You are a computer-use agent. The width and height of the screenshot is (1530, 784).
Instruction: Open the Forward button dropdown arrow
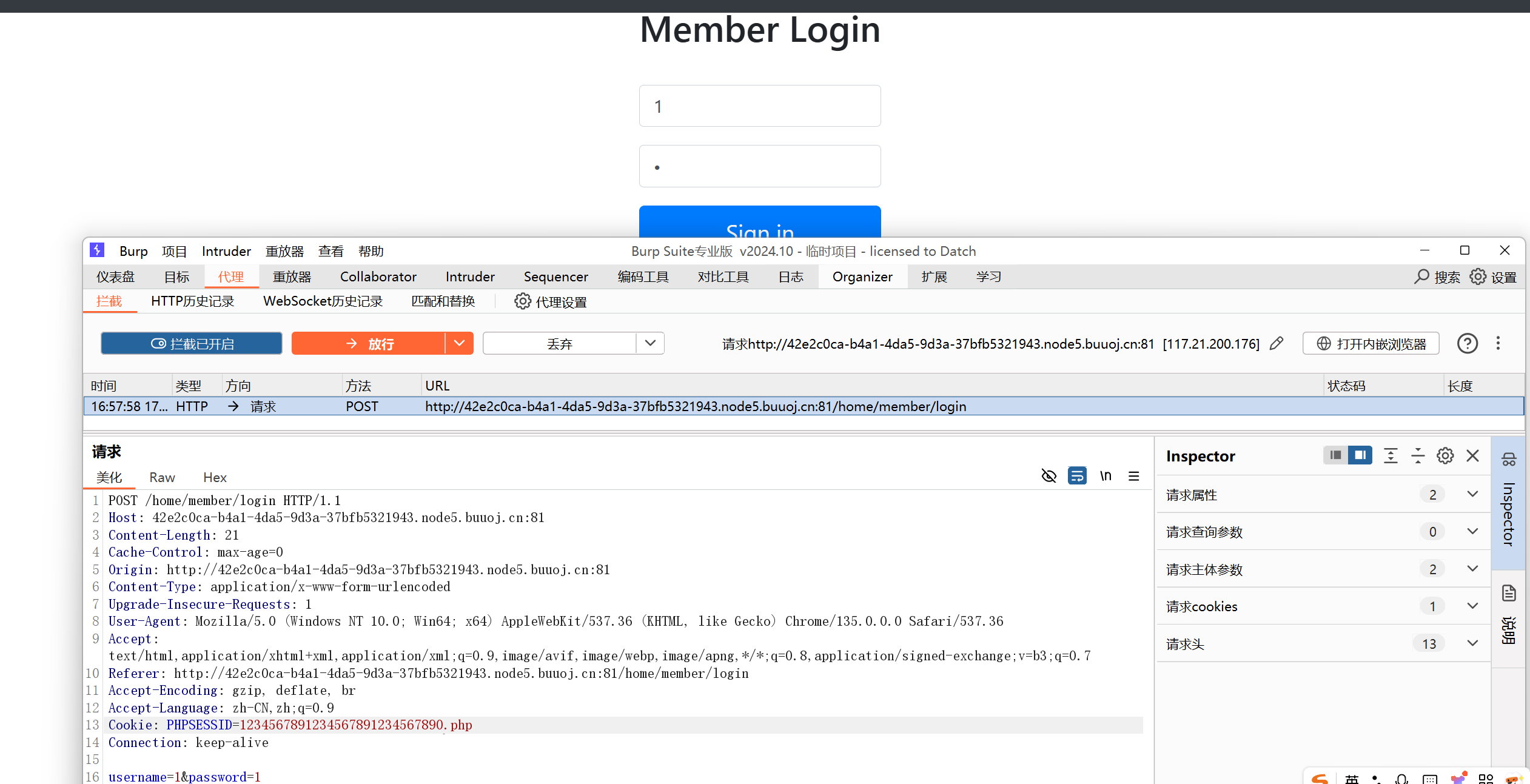[459, 344]
